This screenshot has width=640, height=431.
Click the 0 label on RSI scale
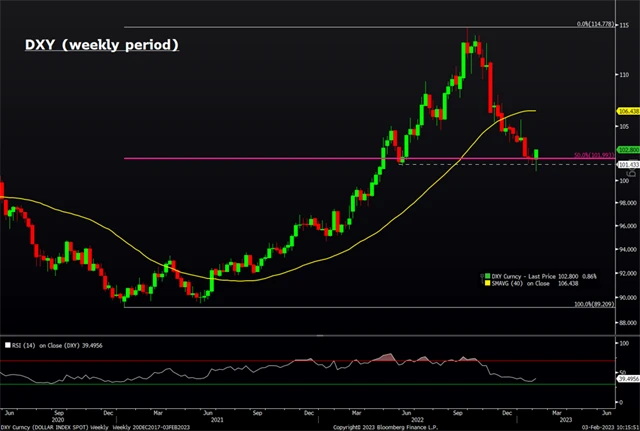tap(621, 402)
